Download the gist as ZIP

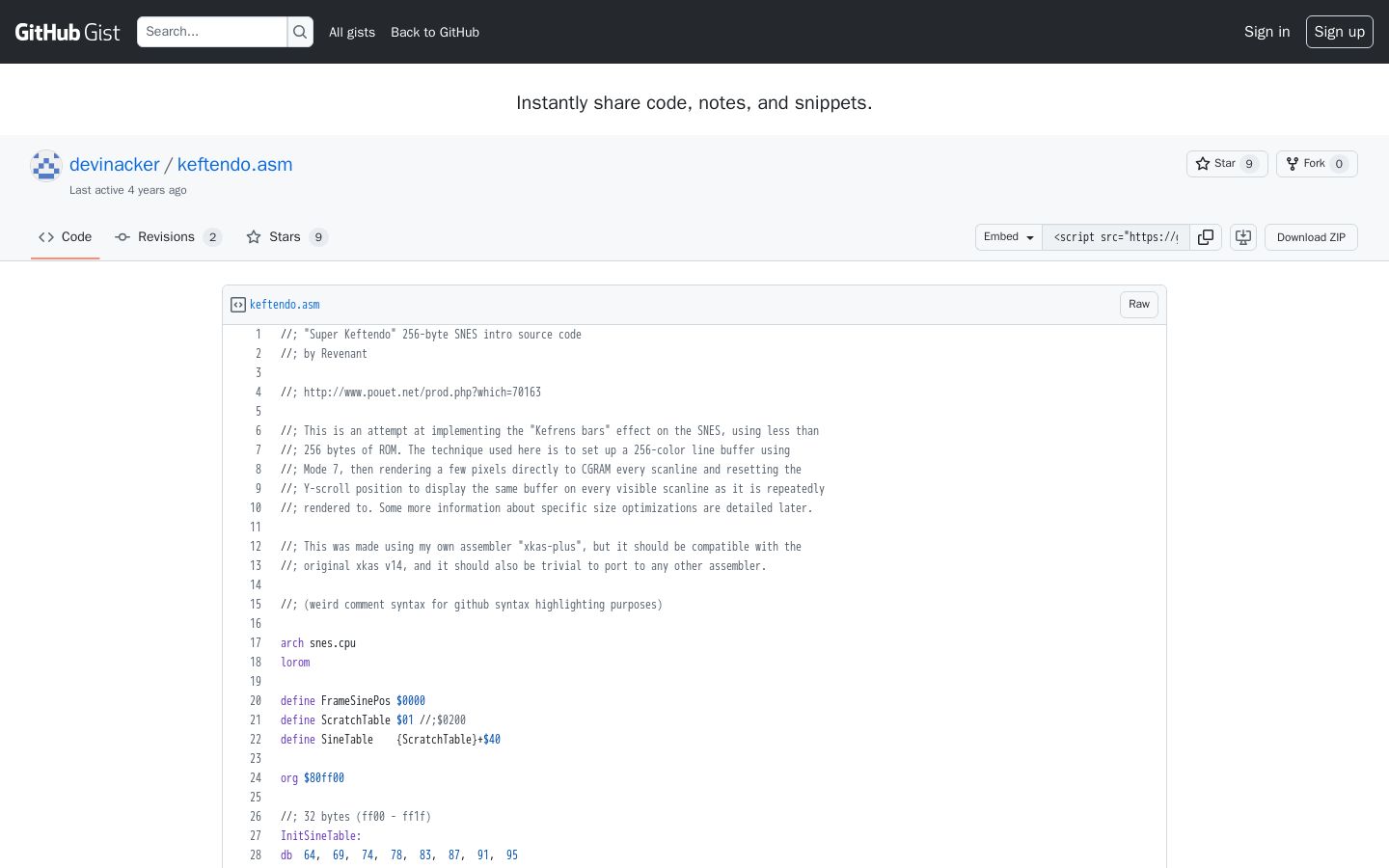point(1311,237)
